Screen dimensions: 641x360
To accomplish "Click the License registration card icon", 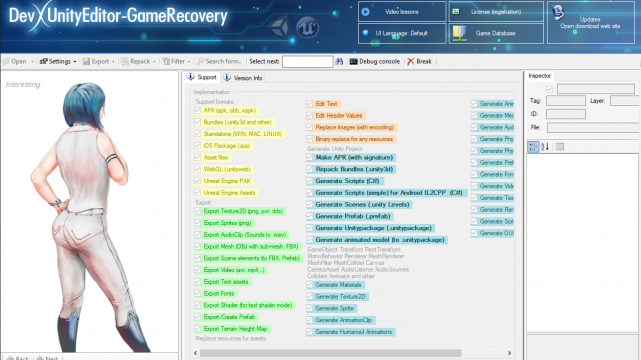I will coord(456,11).
